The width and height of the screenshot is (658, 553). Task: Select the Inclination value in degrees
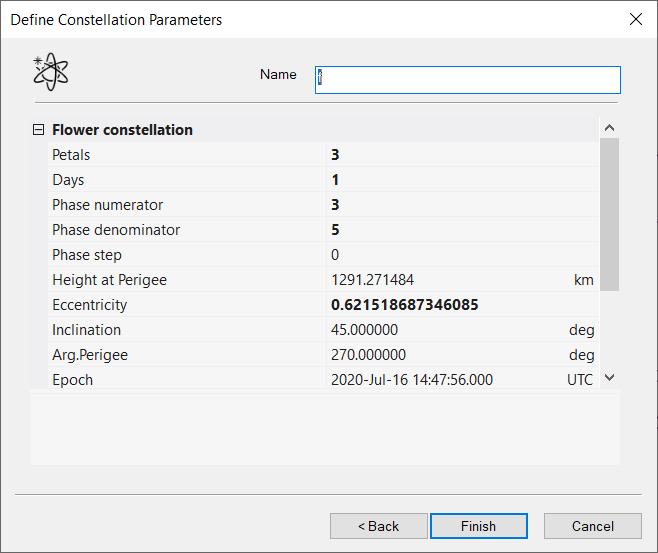click(x=440, y=330)
